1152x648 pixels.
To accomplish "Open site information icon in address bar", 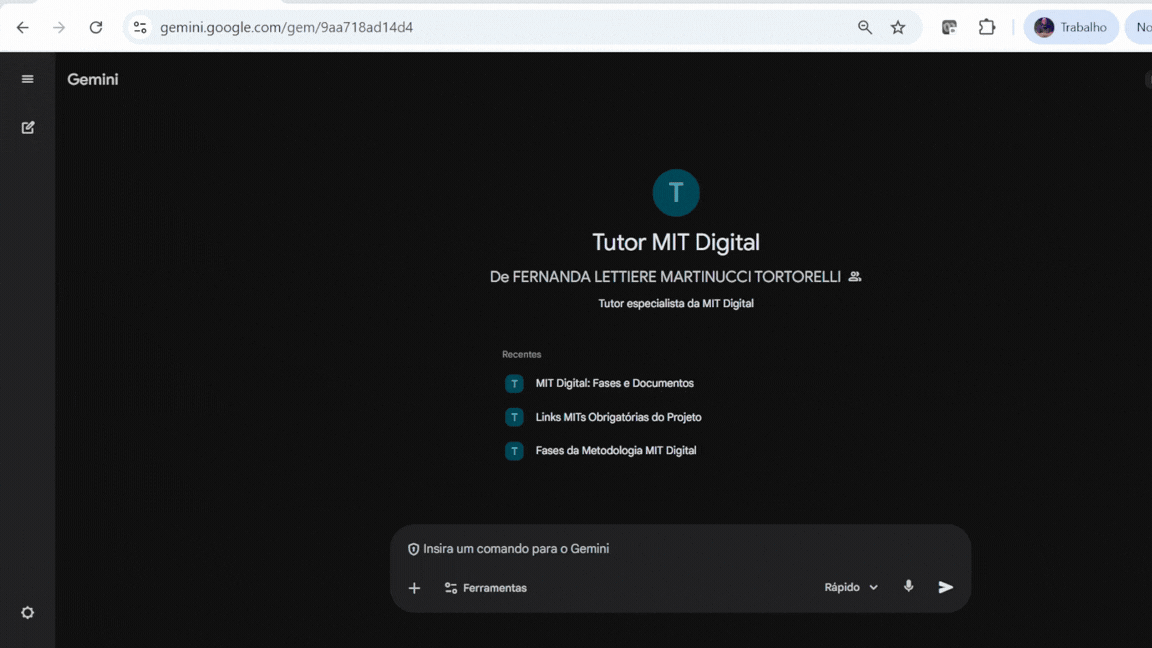I will click(140, 27).
